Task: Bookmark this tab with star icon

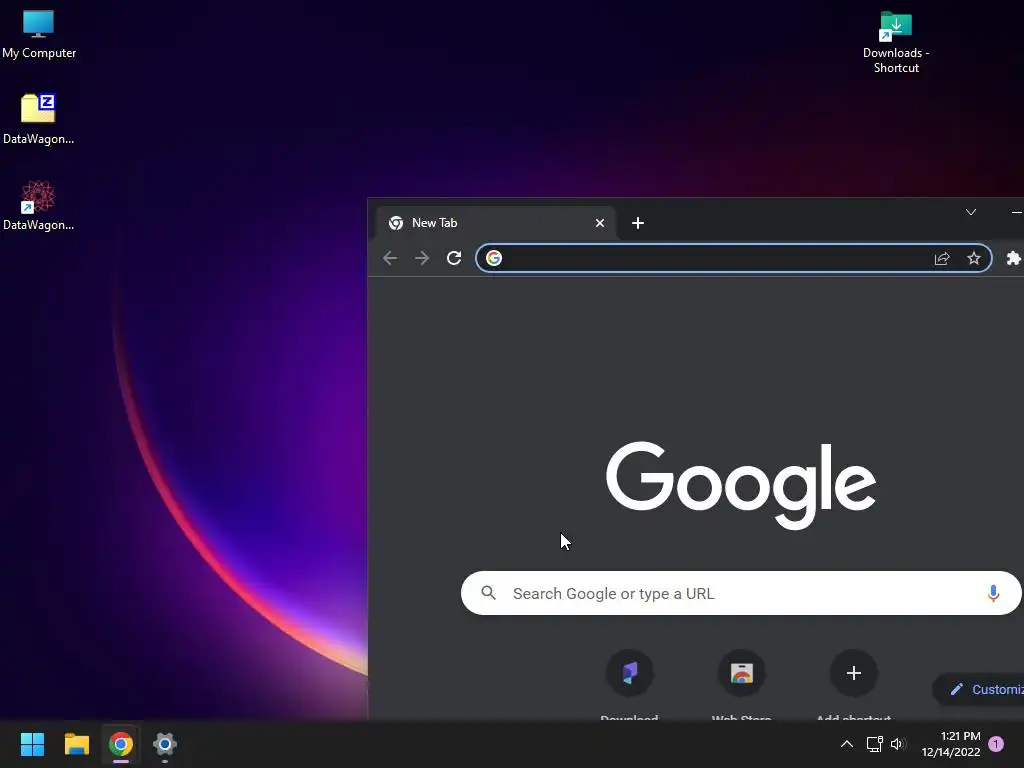Action: (974, 258)
